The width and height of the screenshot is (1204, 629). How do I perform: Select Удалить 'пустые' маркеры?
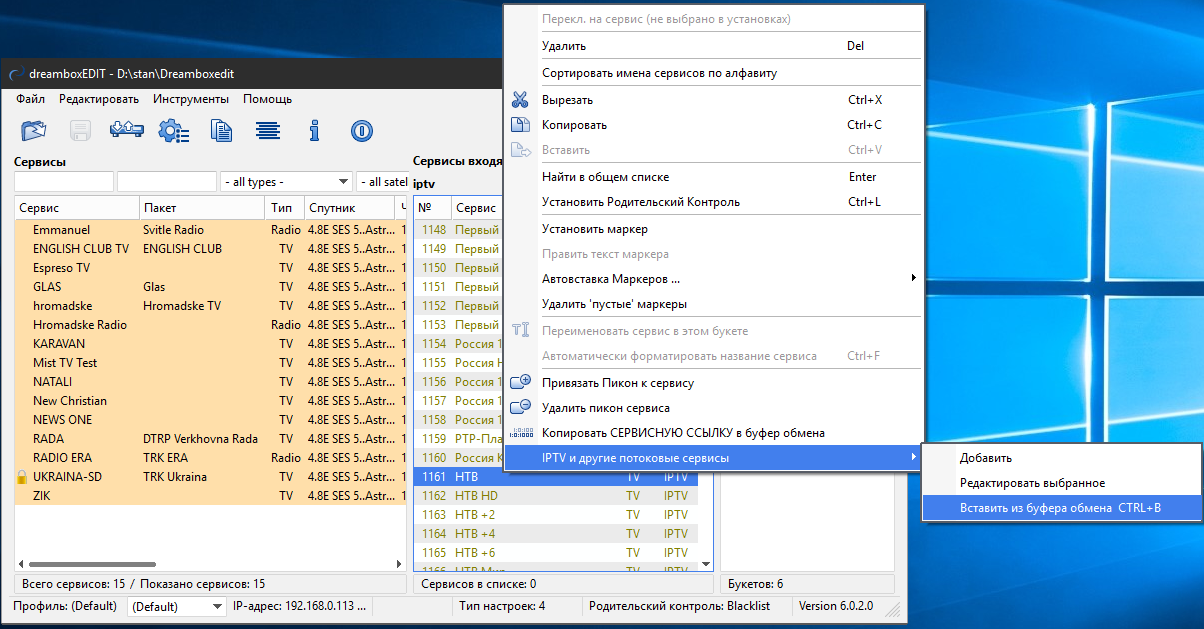[714, 304]
